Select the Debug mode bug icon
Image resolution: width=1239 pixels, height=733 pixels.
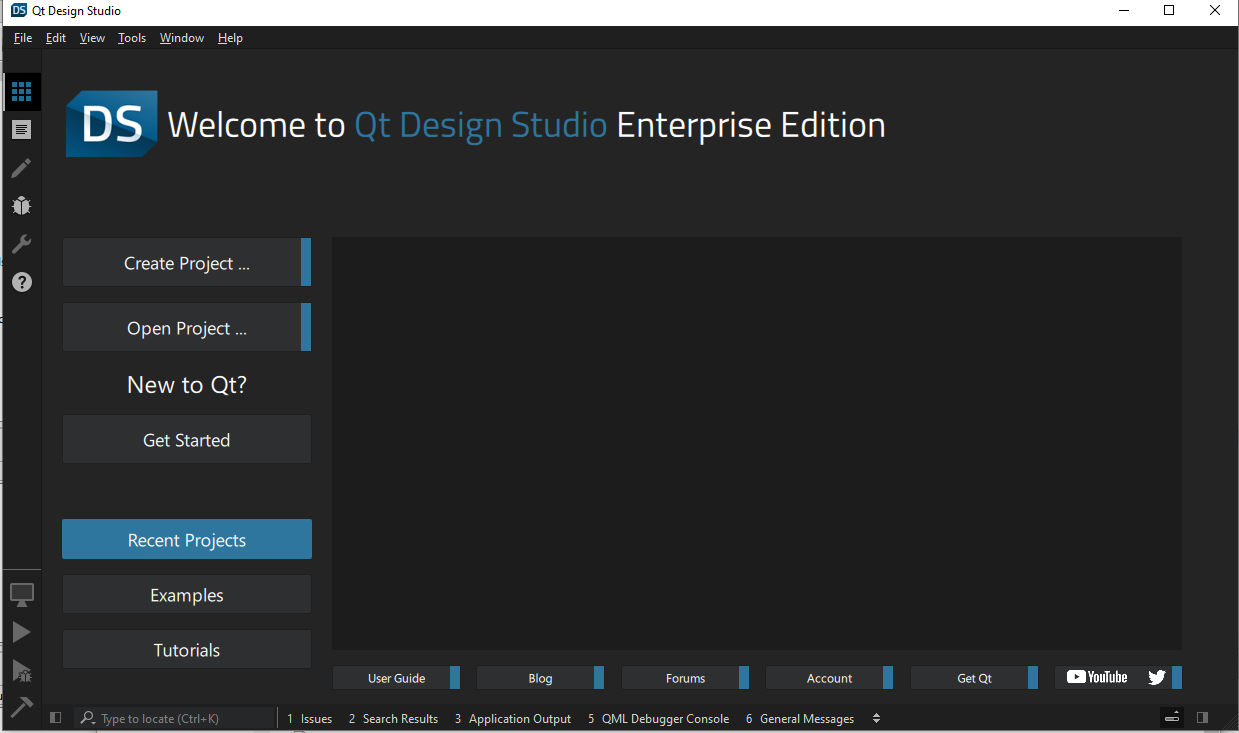pos(21,206)
